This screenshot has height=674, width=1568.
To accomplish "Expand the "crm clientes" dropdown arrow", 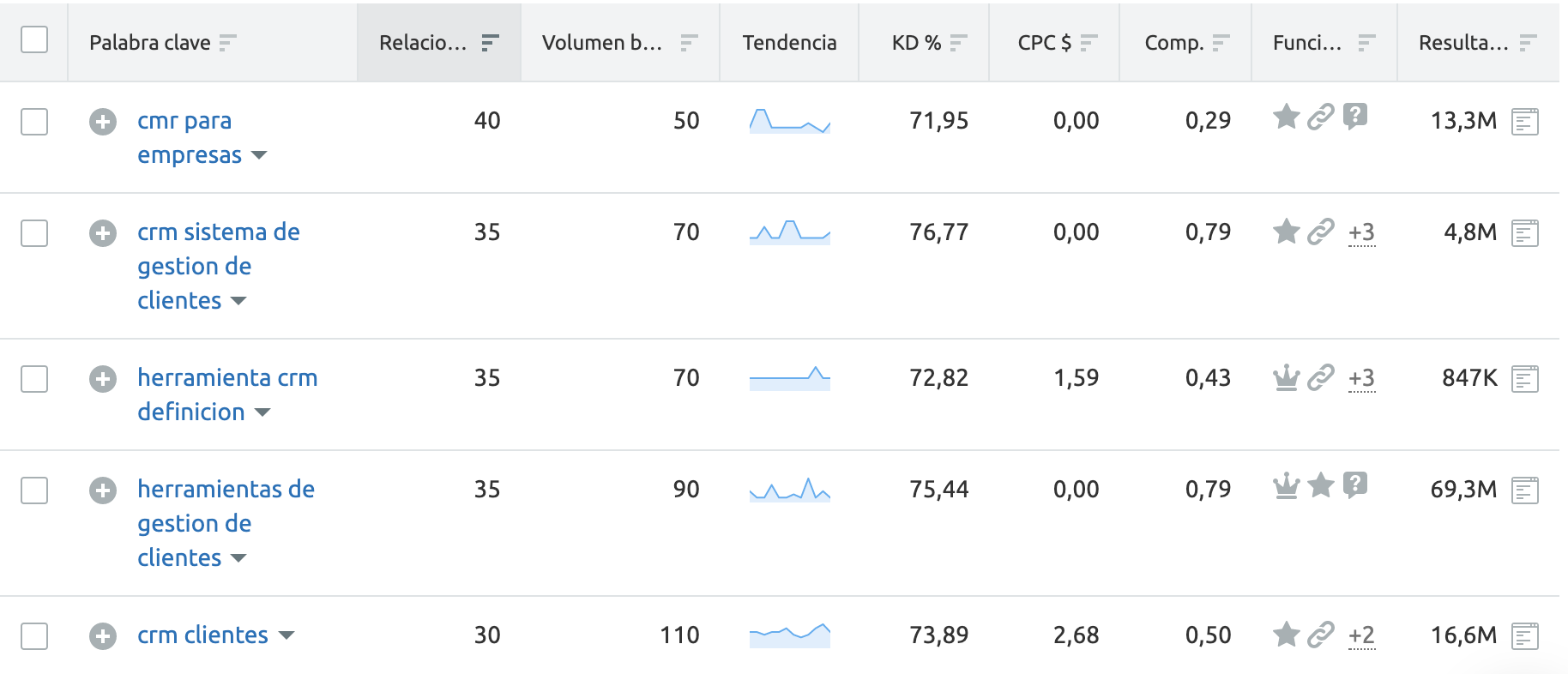I will point(286,635).
